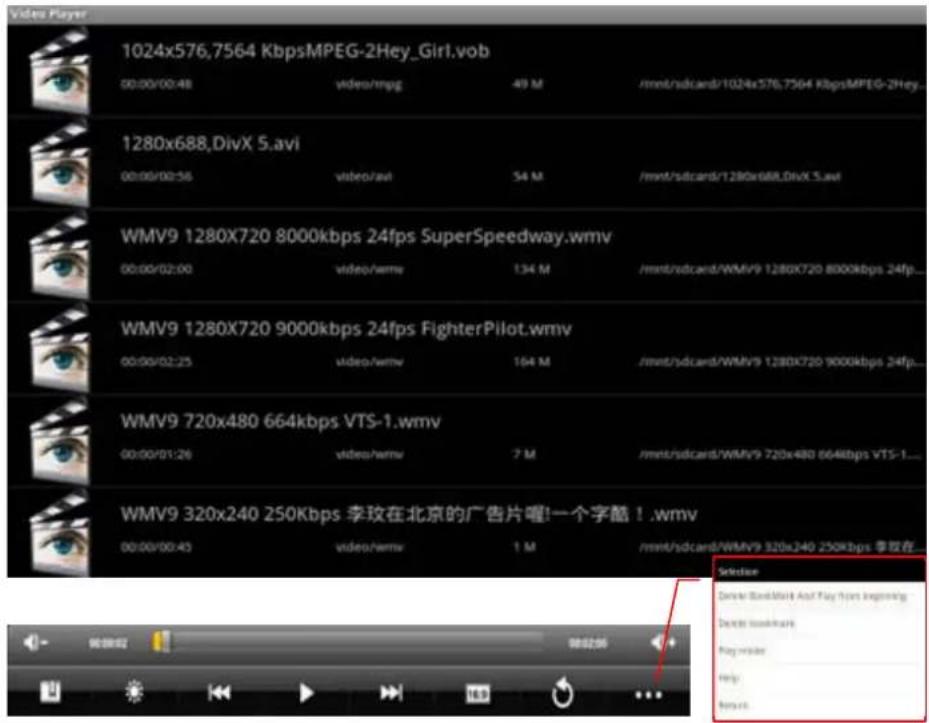Screen dimensions: 929x723
Task: Click the 00:00/02:25 duration of FighterPilot.wmv
Action: [x=156, y=362]
